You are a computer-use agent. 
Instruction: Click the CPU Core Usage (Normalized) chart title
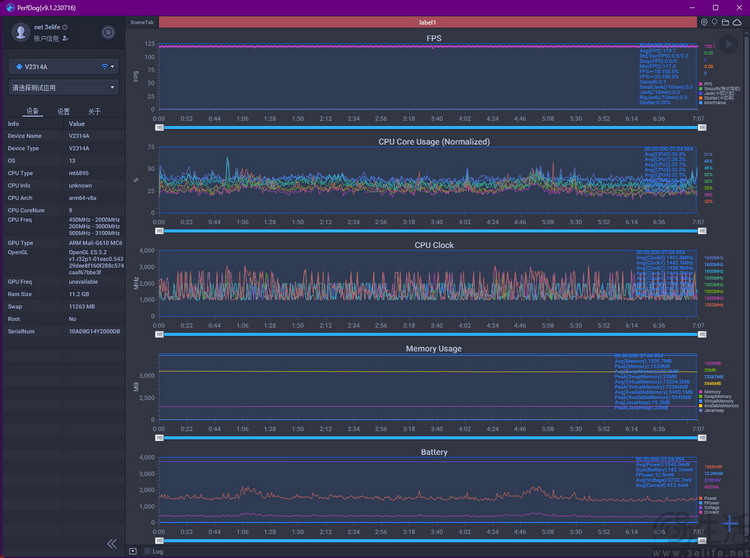[x=434, y=142]
